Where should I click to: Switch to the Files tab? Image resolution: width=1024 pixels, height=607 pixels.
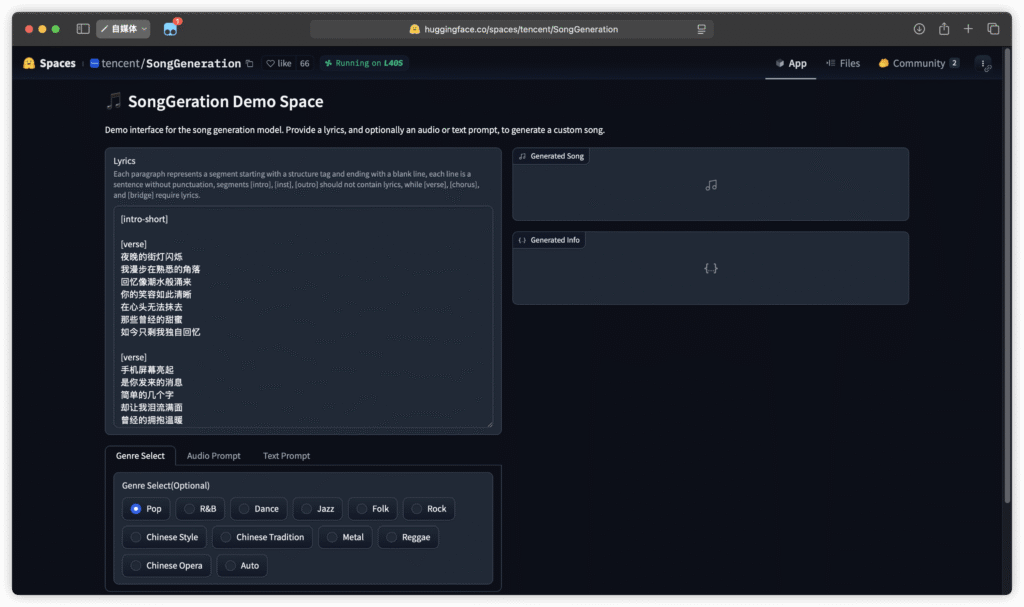point(842,63)
